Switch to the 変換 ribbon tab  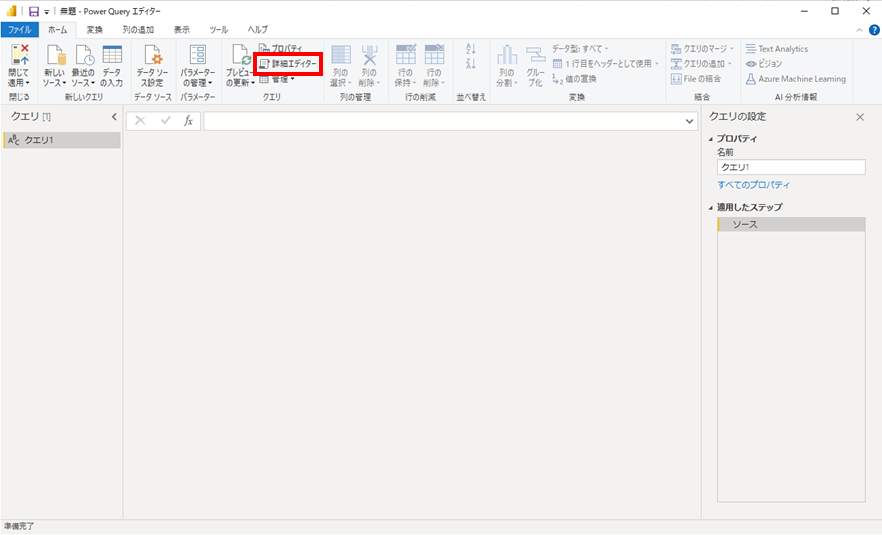(x=94, y=30)
